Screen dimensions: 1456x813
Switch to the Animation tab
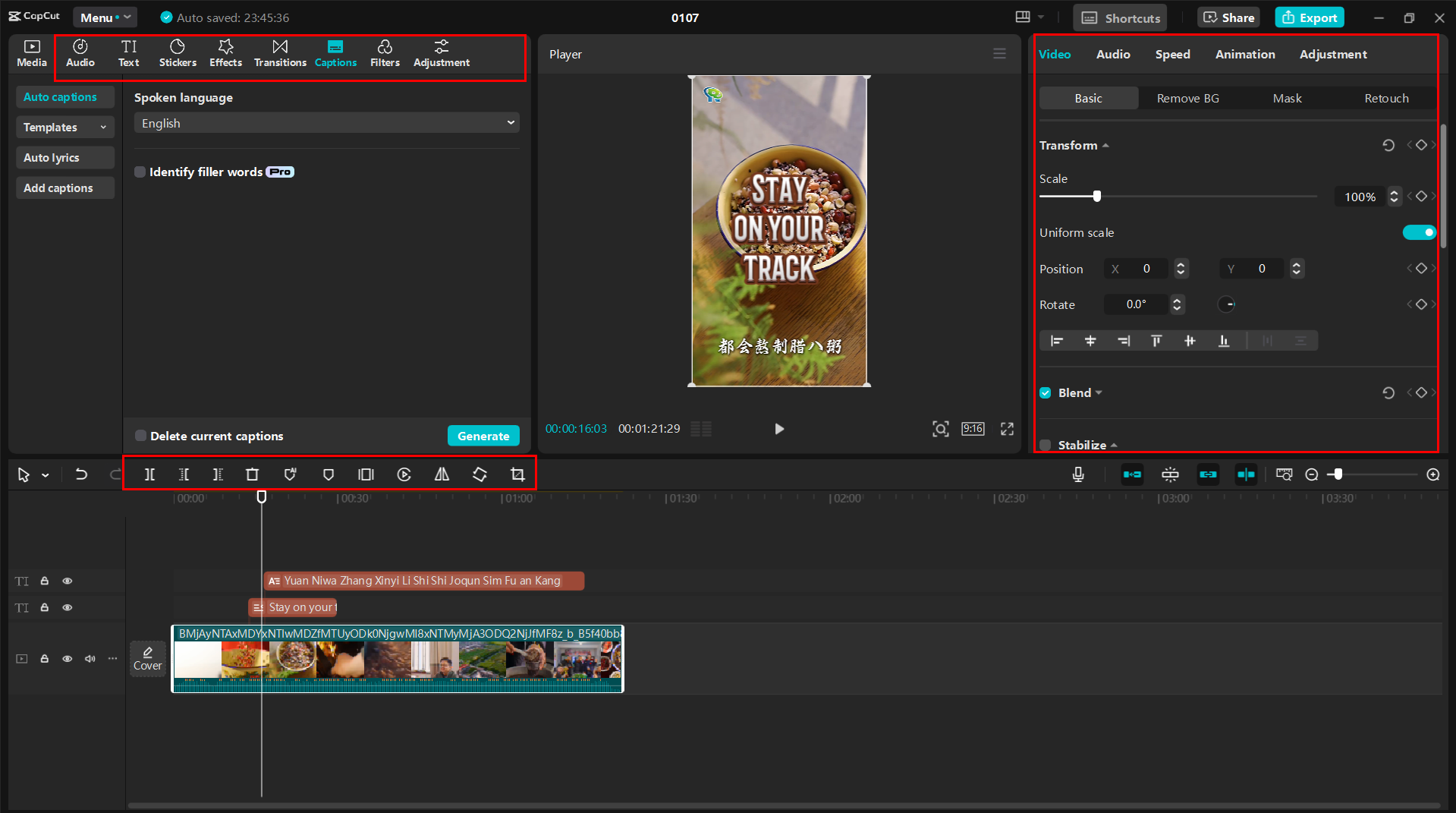[x=1244, y=54]
